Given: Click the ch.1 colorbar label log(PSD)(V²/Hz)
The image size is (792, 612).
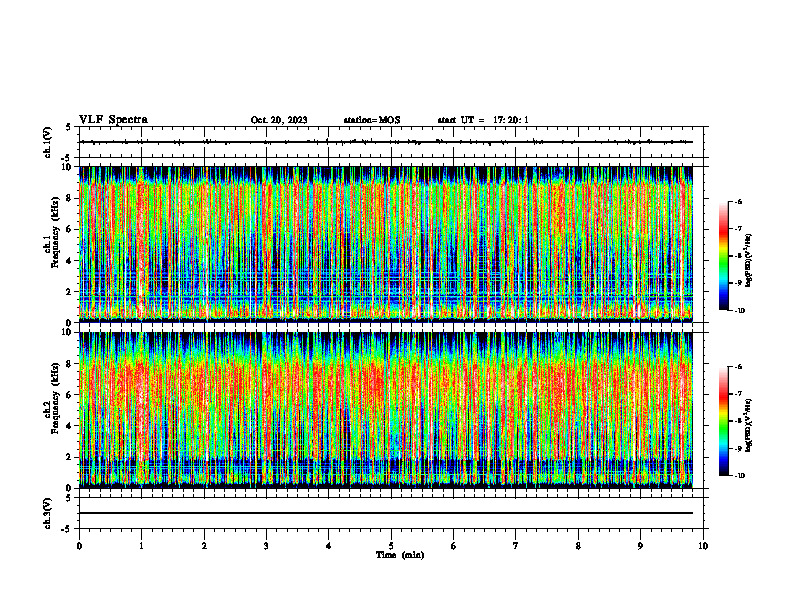Looking at the screenshot, I should [749, 260].
